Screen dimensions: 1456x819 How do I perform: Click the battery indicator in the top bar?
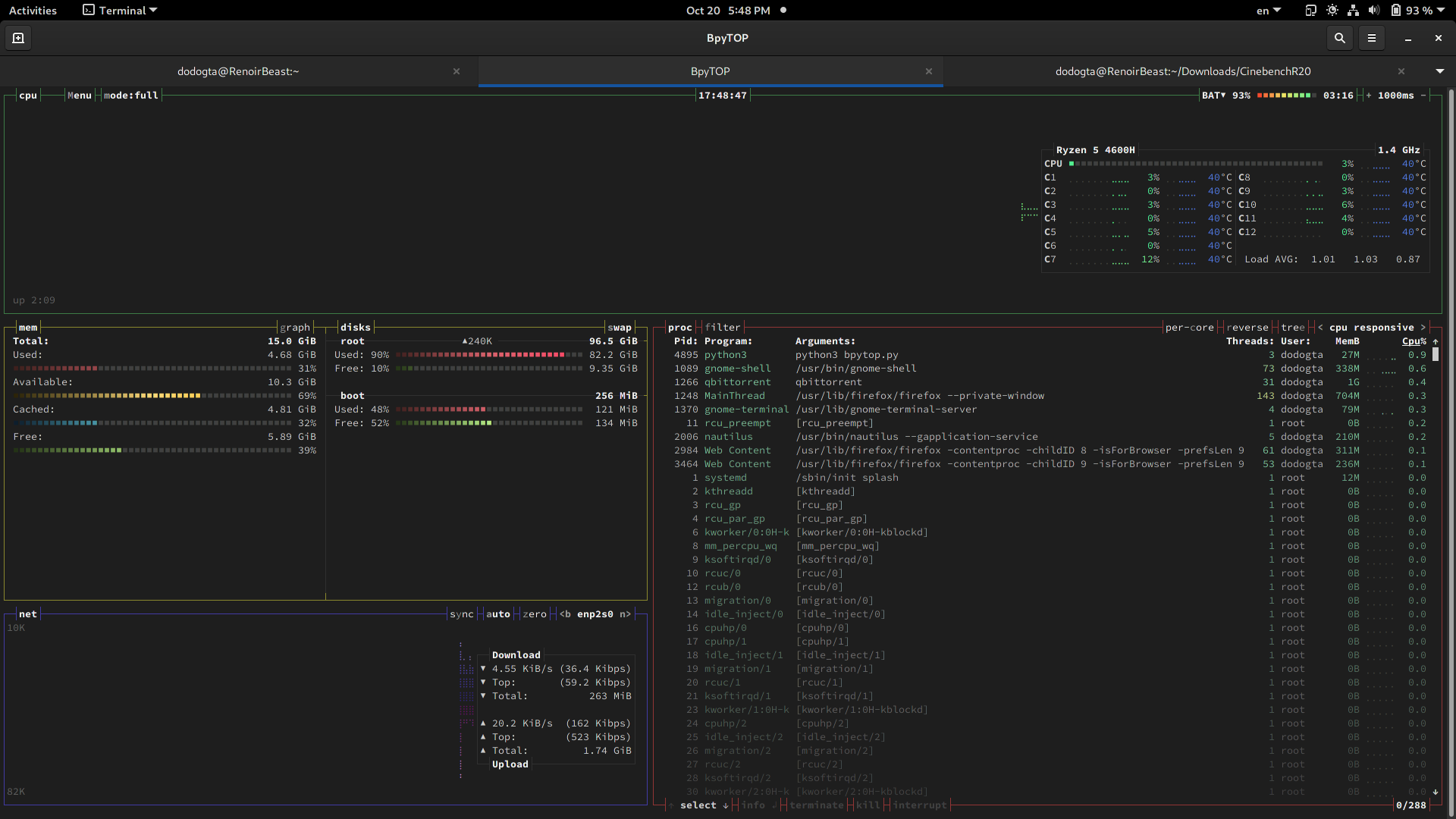(x=1408, y=10)
